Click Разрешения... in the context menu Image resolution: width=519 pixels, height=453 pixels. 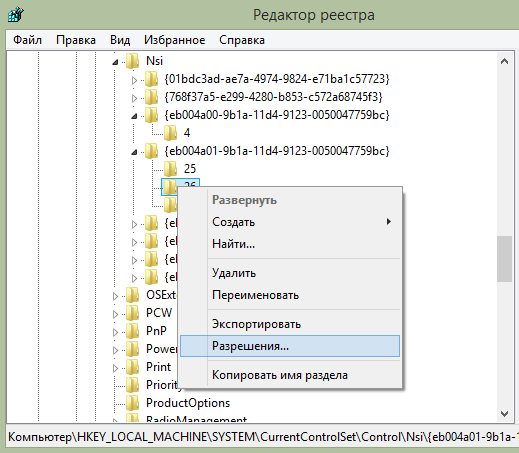[x=290, y=346]
